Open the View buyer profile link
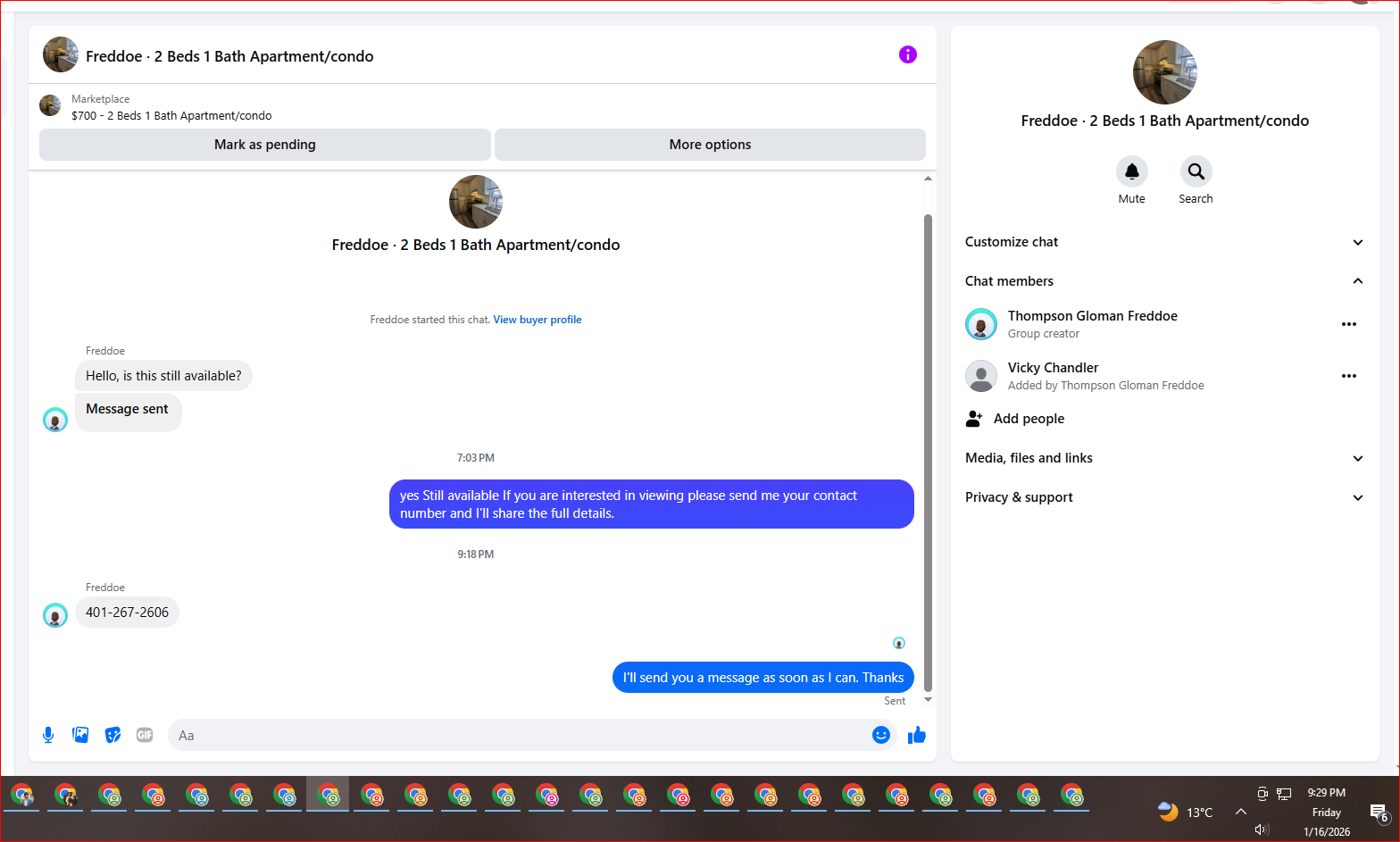 coord(537,320)
